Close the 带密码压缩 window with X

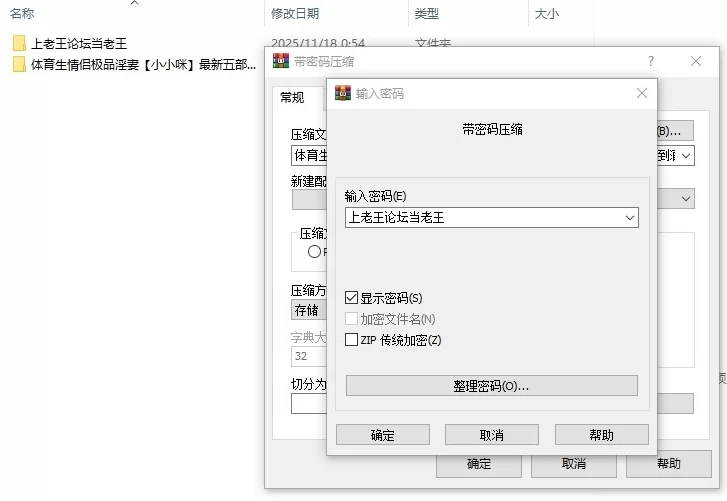(696, 61)
